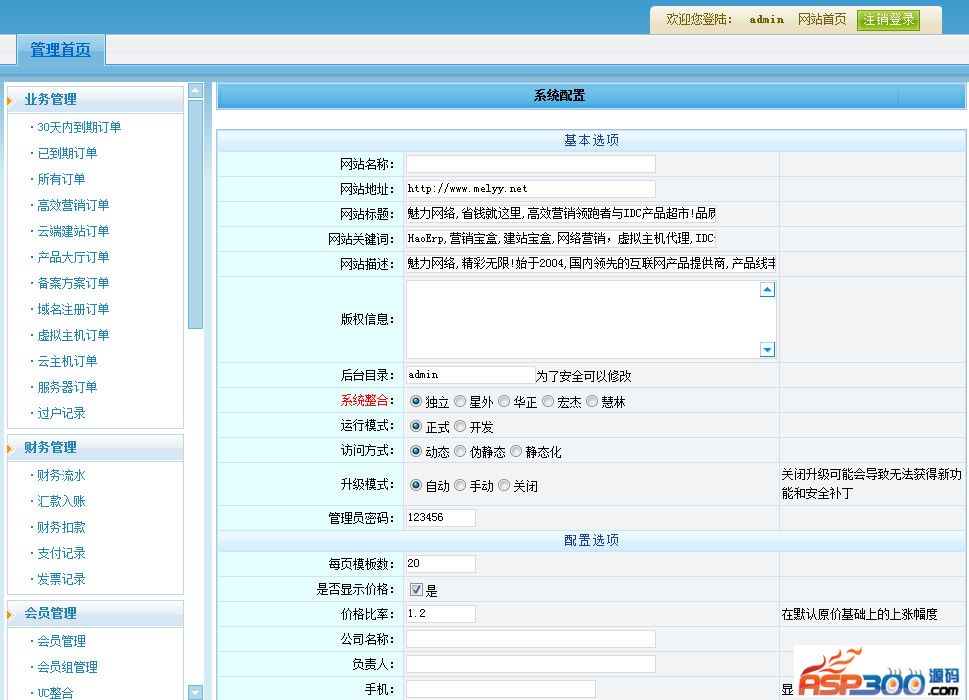Click the 注销登录 logout button

[888, 20]
